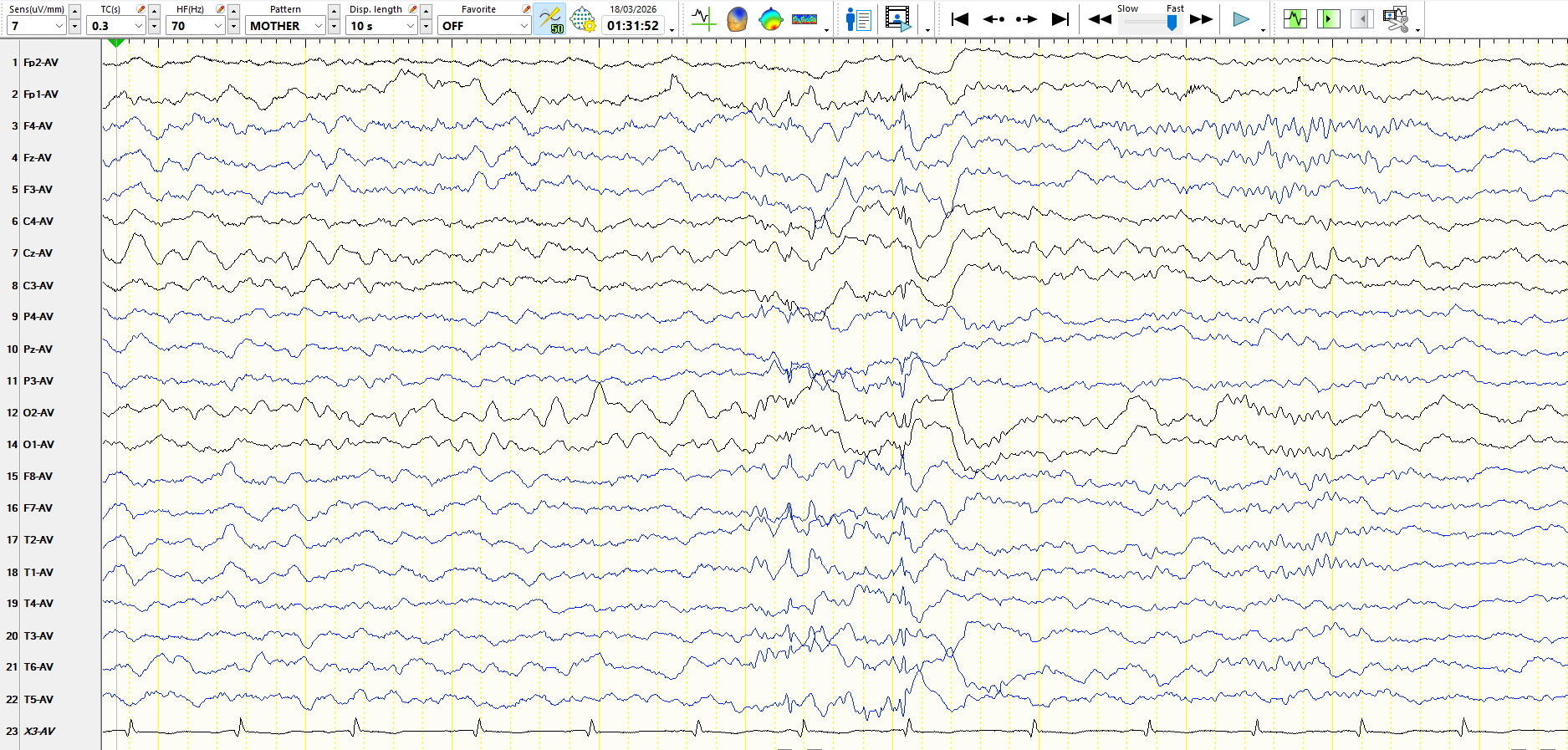Expand the event toolbar overflow arrow
The width and height of the screenshot is (1568, 750).
(x=1417, y=30)
